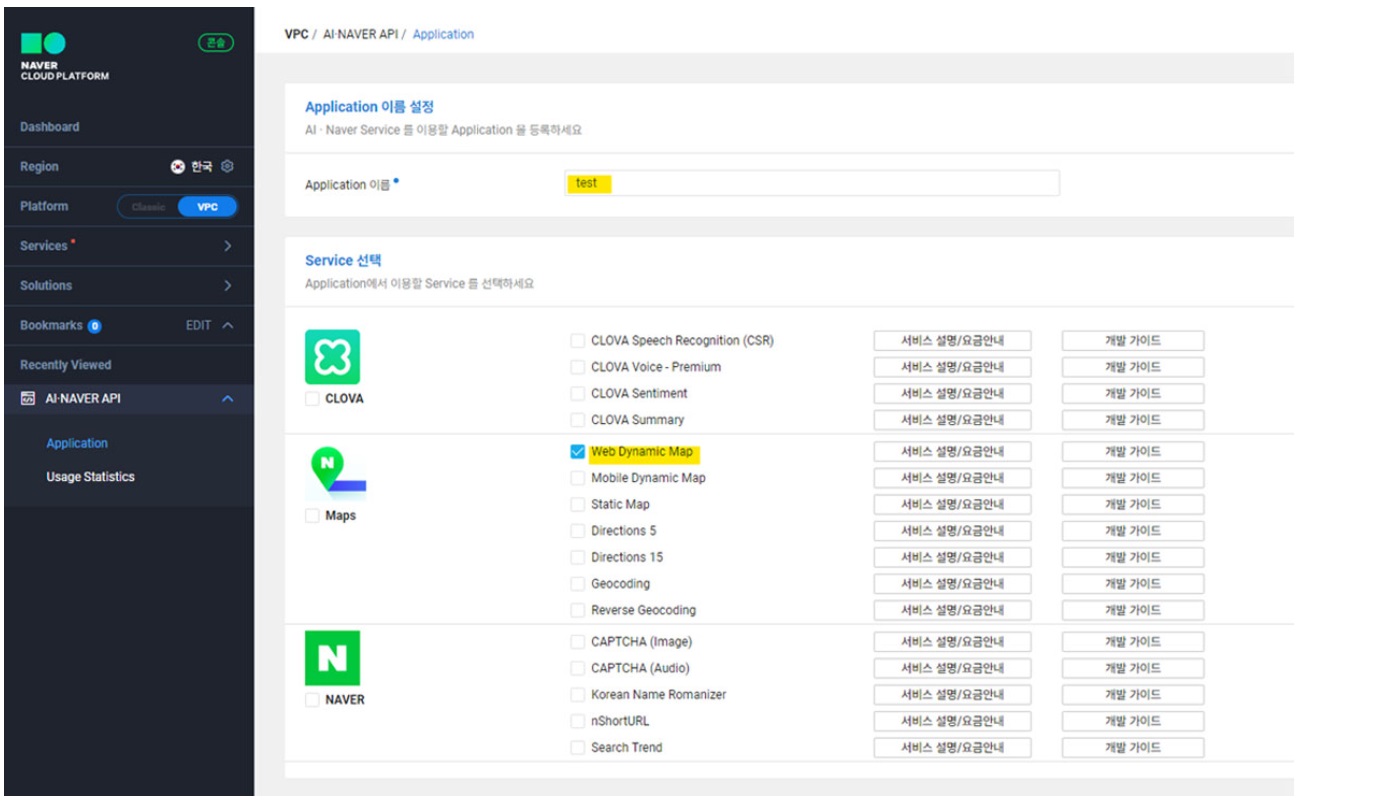Tick the CLOVA Speech Recognition (CSR) checkbox

pyautogui.click(x=578, y=341)
